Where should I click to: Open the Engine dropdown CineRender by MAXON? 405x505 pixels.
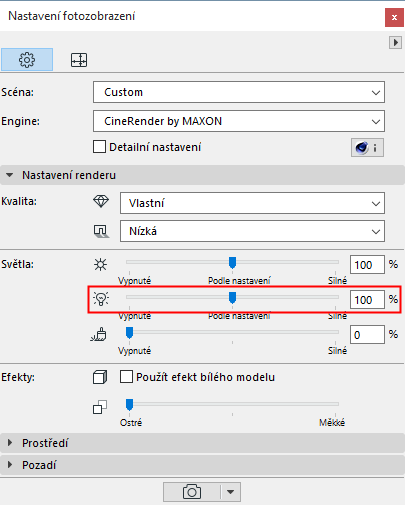pyautogui.click(x=239, y=121)
